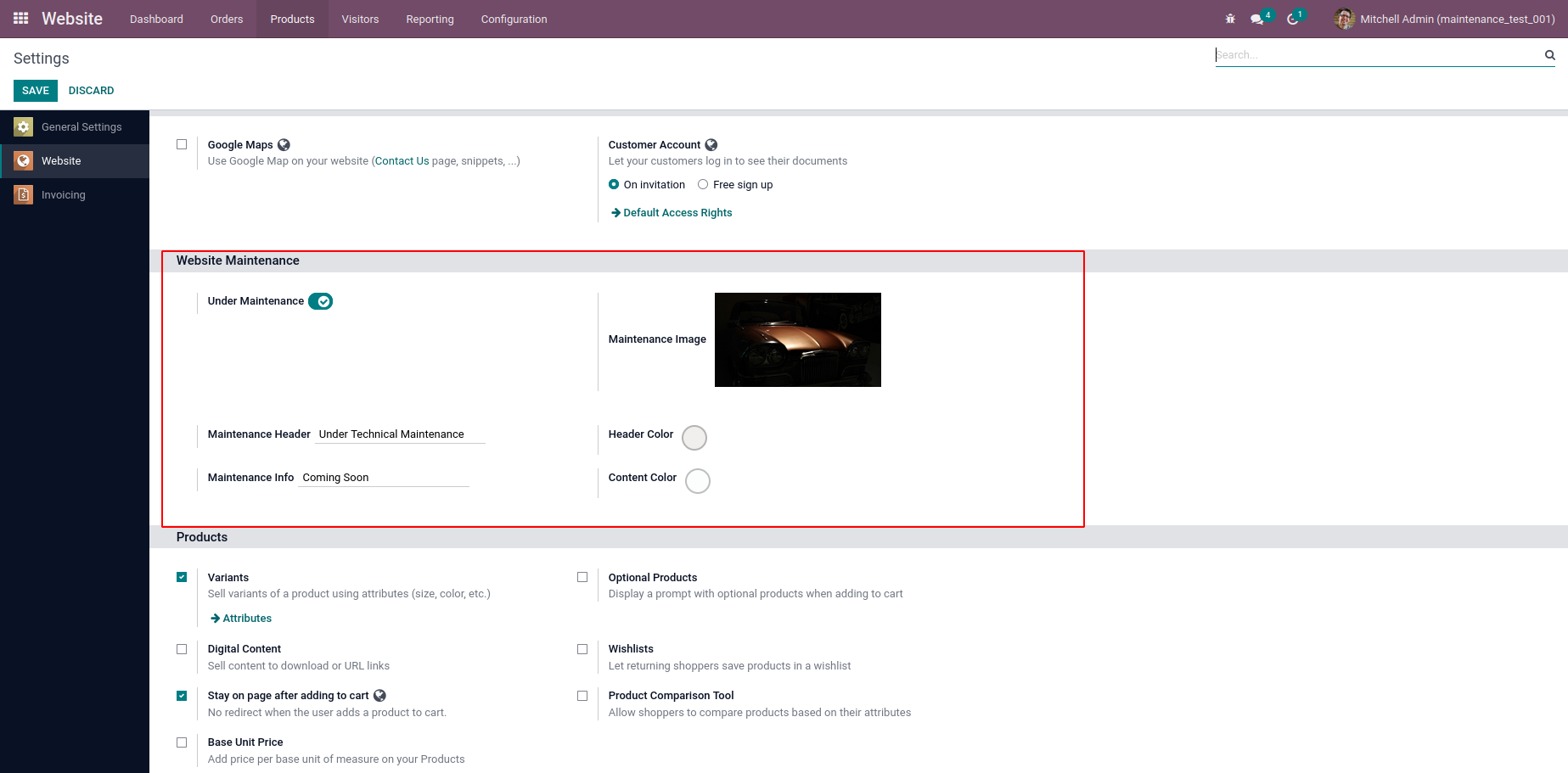Click the Digital Content label

pyautogui.click(x=244, y=649)
